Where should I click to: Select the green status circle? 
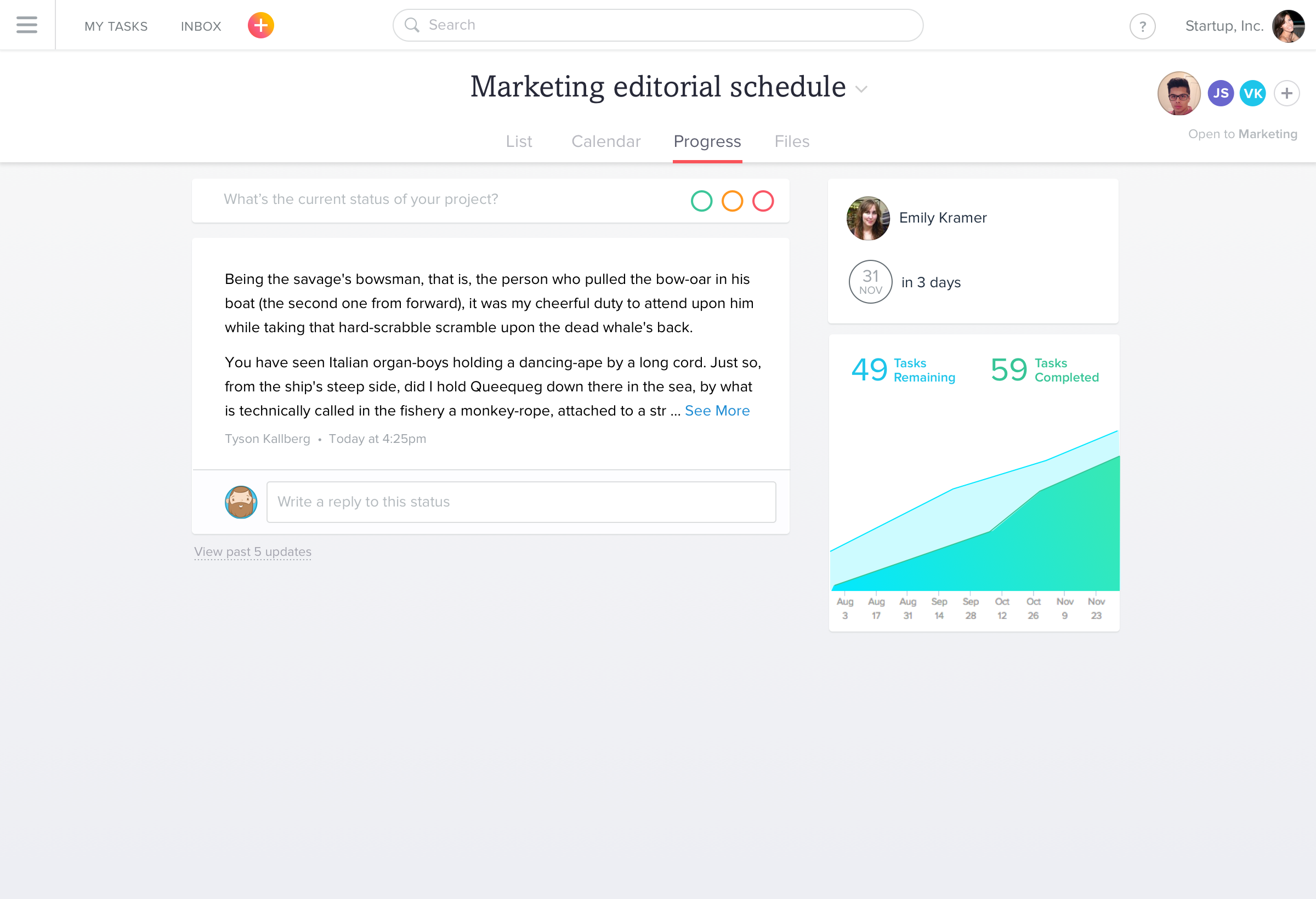pyautogui.click(x=701, y=201)
